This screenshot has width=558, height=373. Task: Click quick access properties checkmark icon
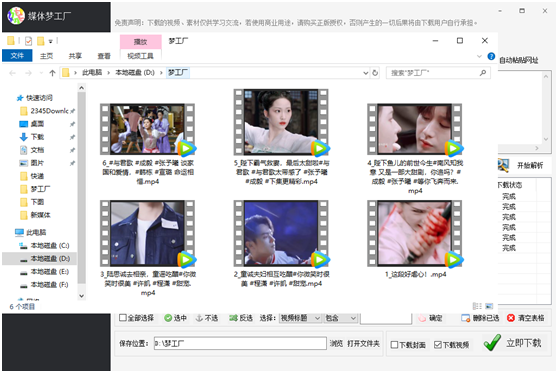click(28, 41)
